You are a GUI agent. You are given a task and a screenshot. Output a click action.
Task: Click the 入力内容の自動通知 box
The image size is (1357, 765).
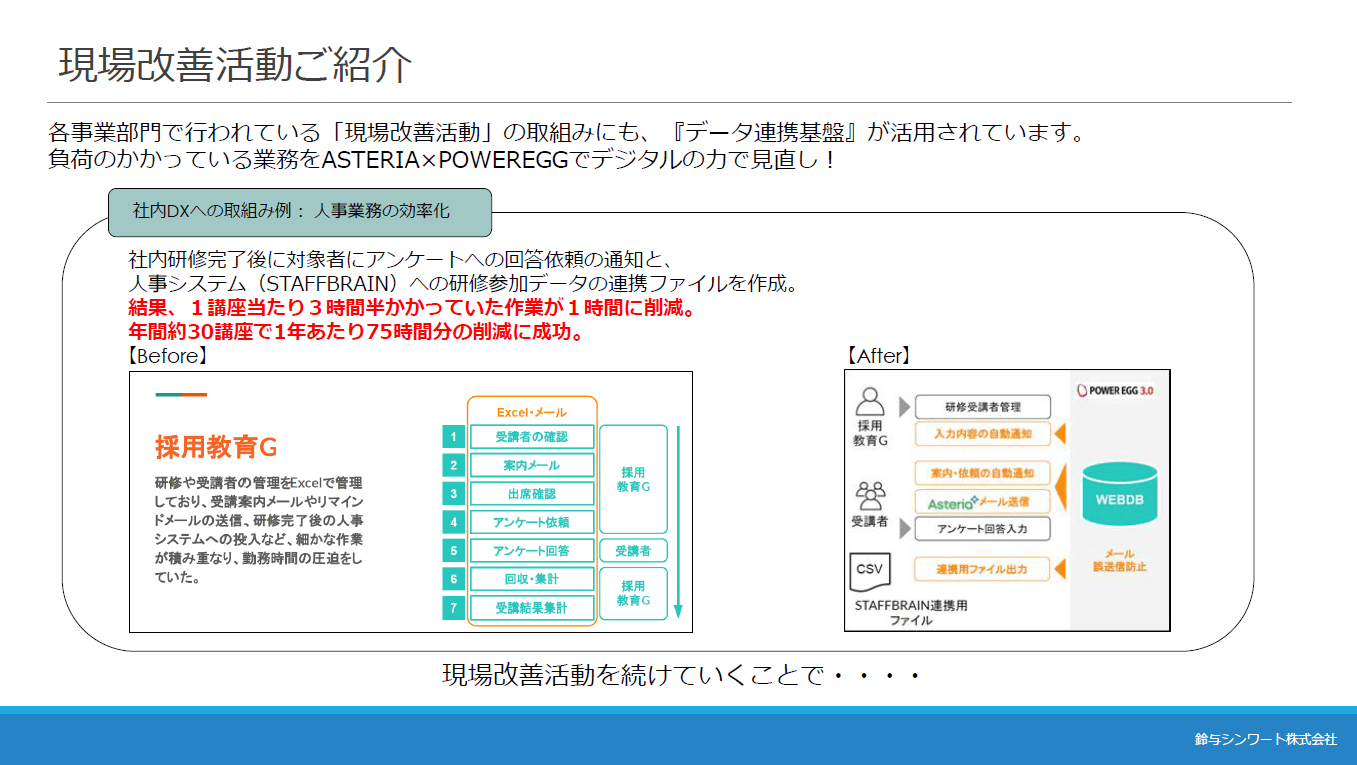982,434
